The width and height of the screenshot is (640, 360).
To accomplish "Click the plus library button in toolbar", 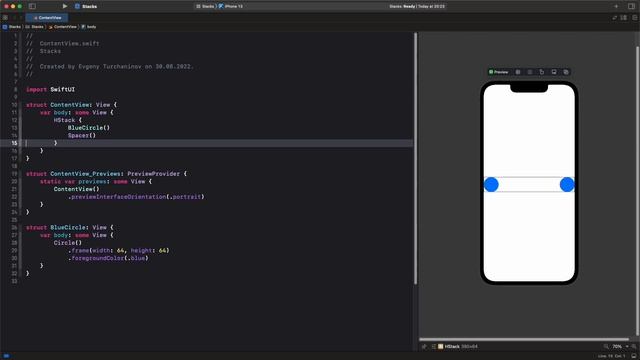I will point(616,6).
